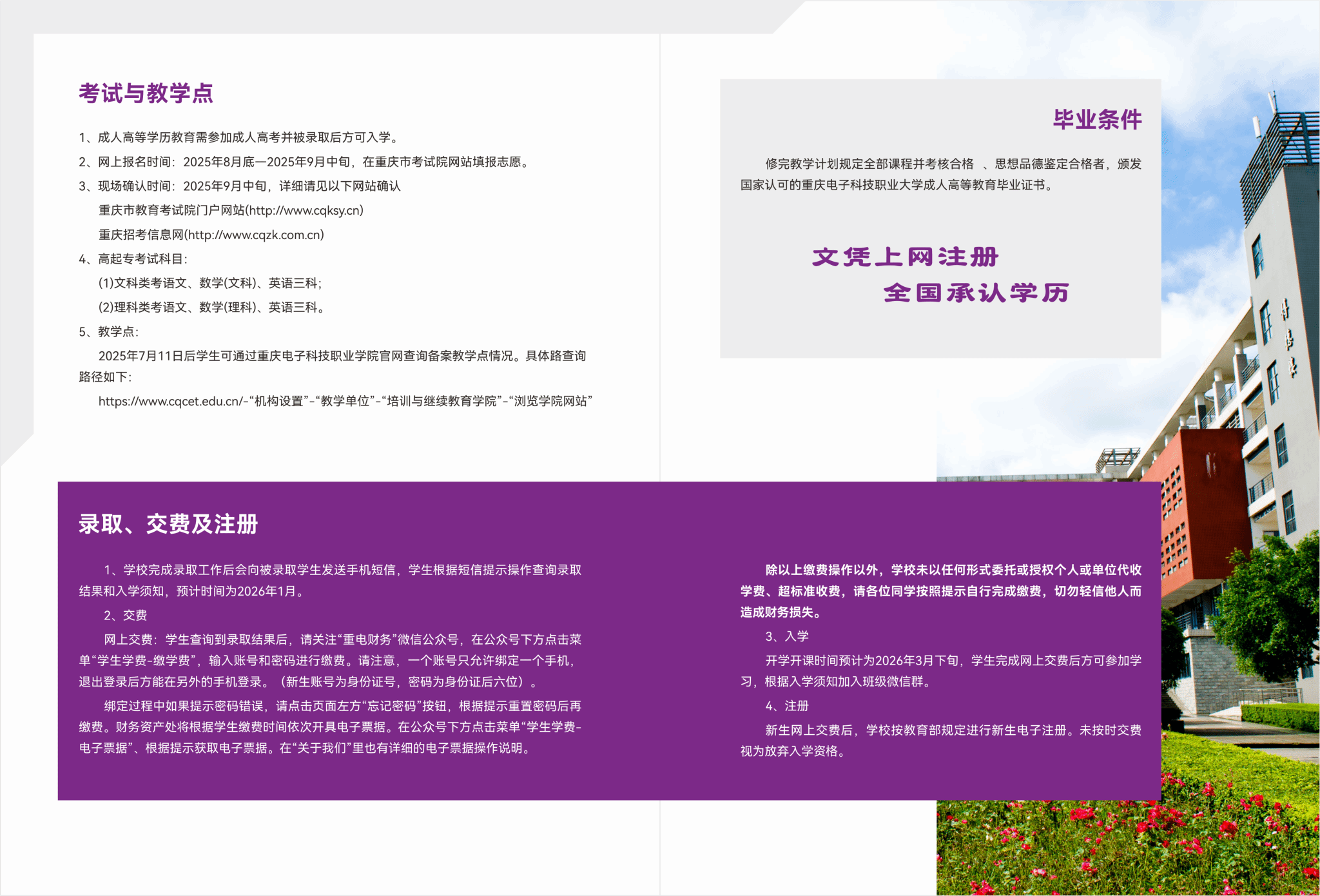This screenshot has width=1320, height=896.
Task: Click the 3、入学 subheading
Action: (x=786, y=637)
